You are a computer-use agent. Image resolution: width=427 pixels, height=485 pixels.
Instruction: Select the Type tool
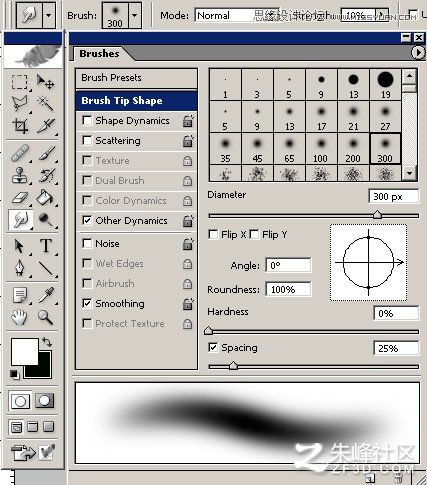(x=46, y=246)
